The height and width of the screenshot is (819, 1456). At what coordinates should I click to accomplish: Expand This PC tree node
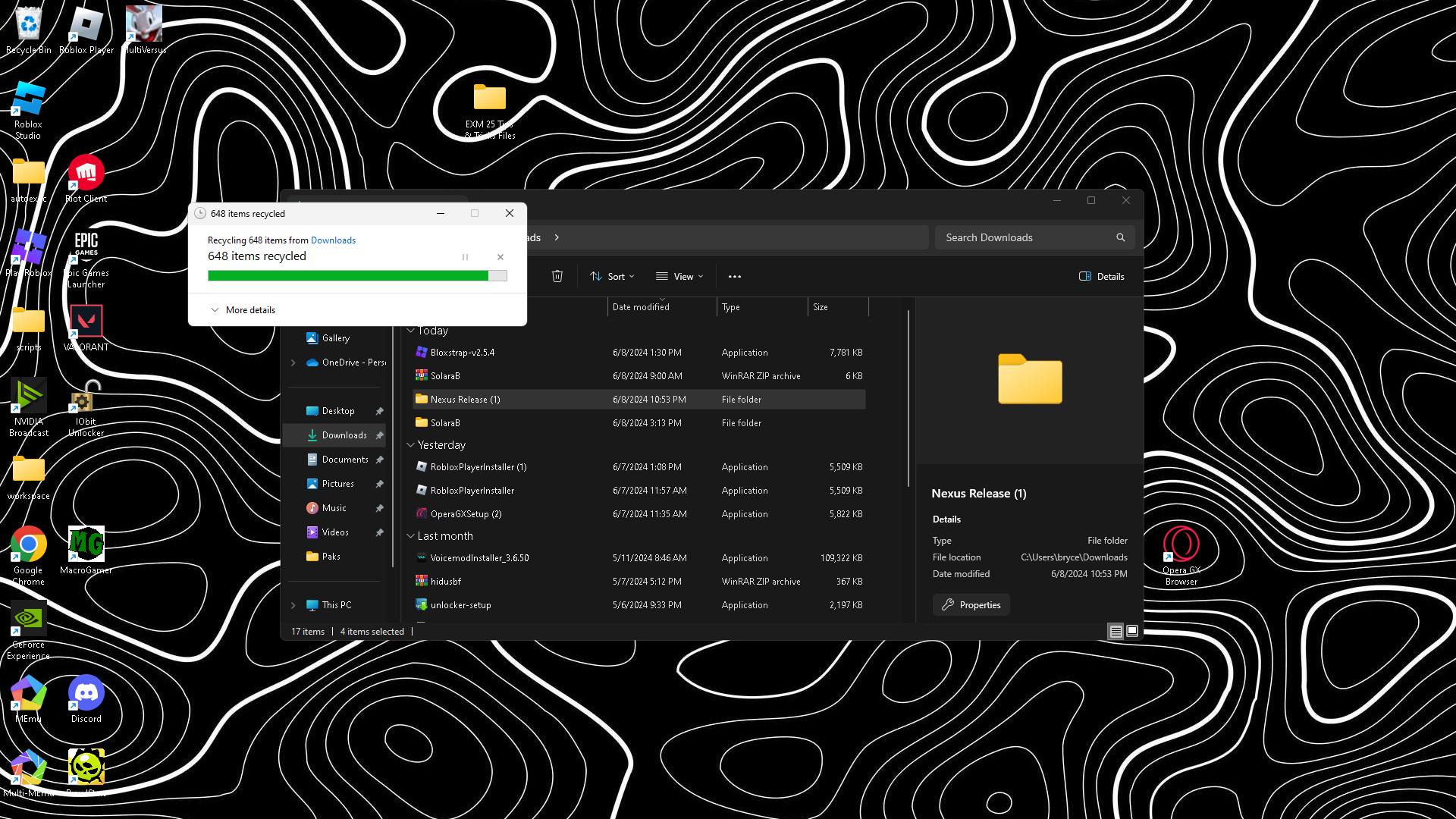293,605
